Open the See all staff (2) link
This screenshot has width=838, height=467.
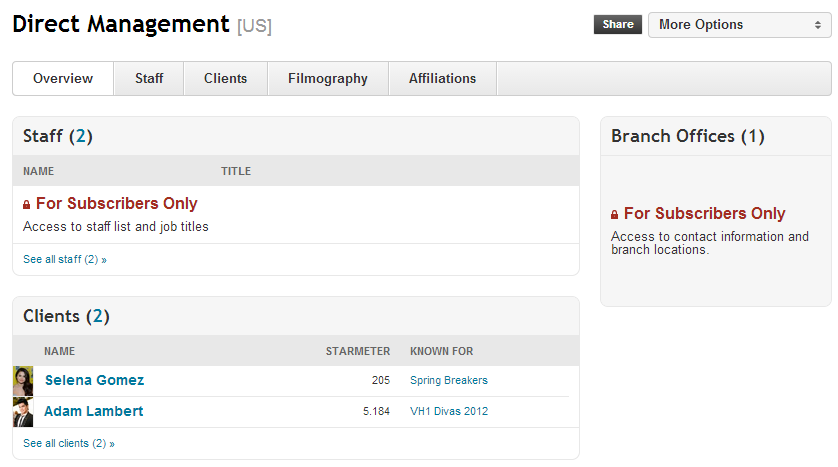point(65,260)
